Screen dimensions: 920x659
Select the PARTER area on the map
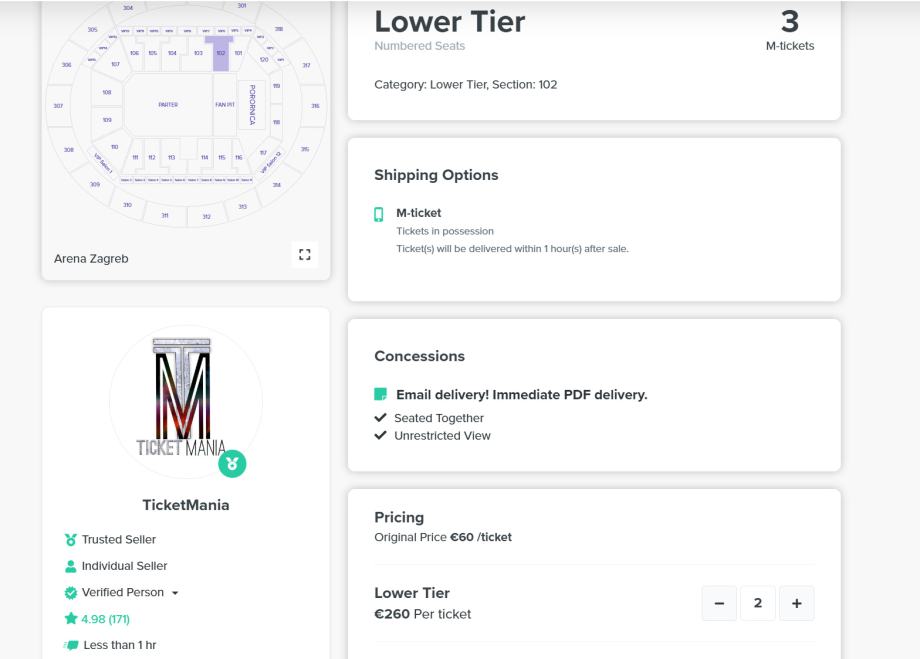[167, 104]
